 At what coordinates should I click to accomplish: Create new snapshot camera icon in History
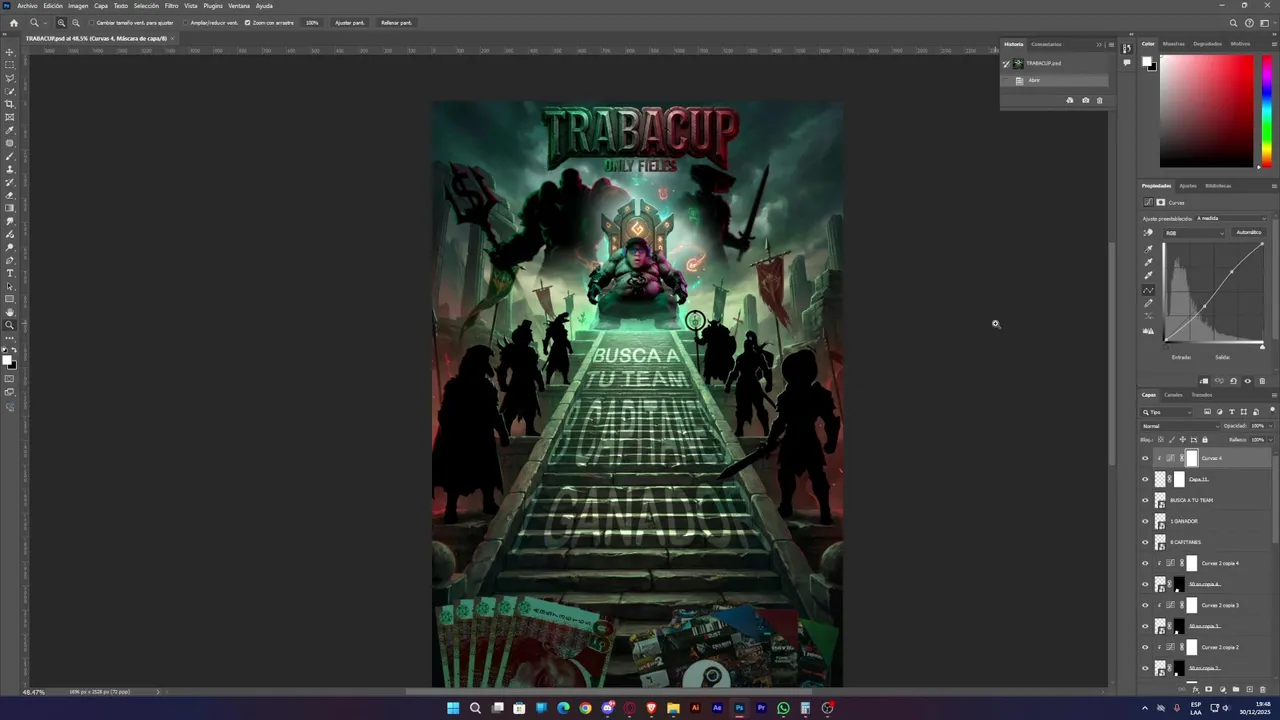pyautogui.click(x=1086, y=100)
